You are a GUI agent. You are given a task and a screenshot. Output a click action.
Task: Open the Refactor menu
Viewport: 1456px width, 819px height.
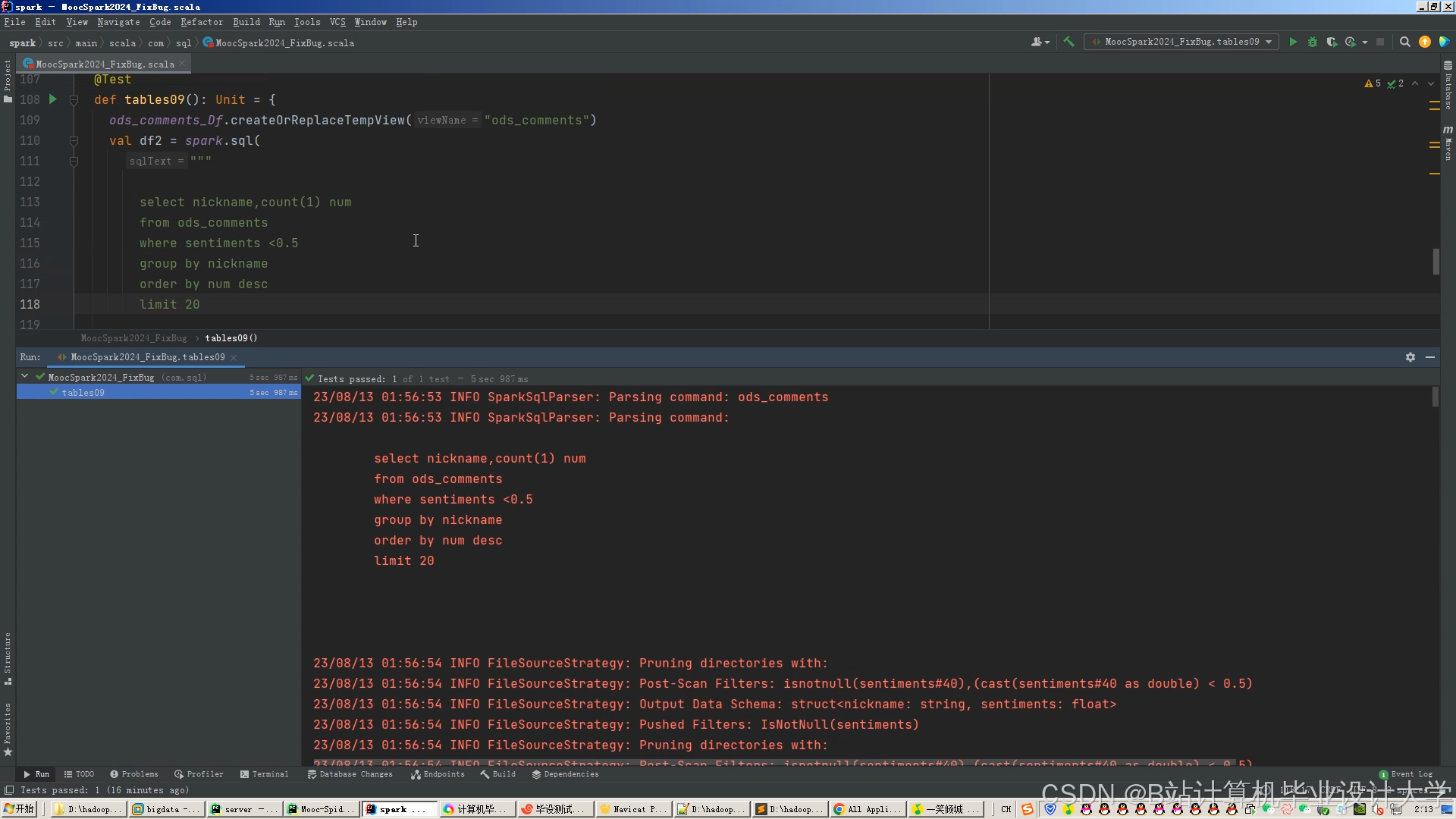tap(201, 22)
